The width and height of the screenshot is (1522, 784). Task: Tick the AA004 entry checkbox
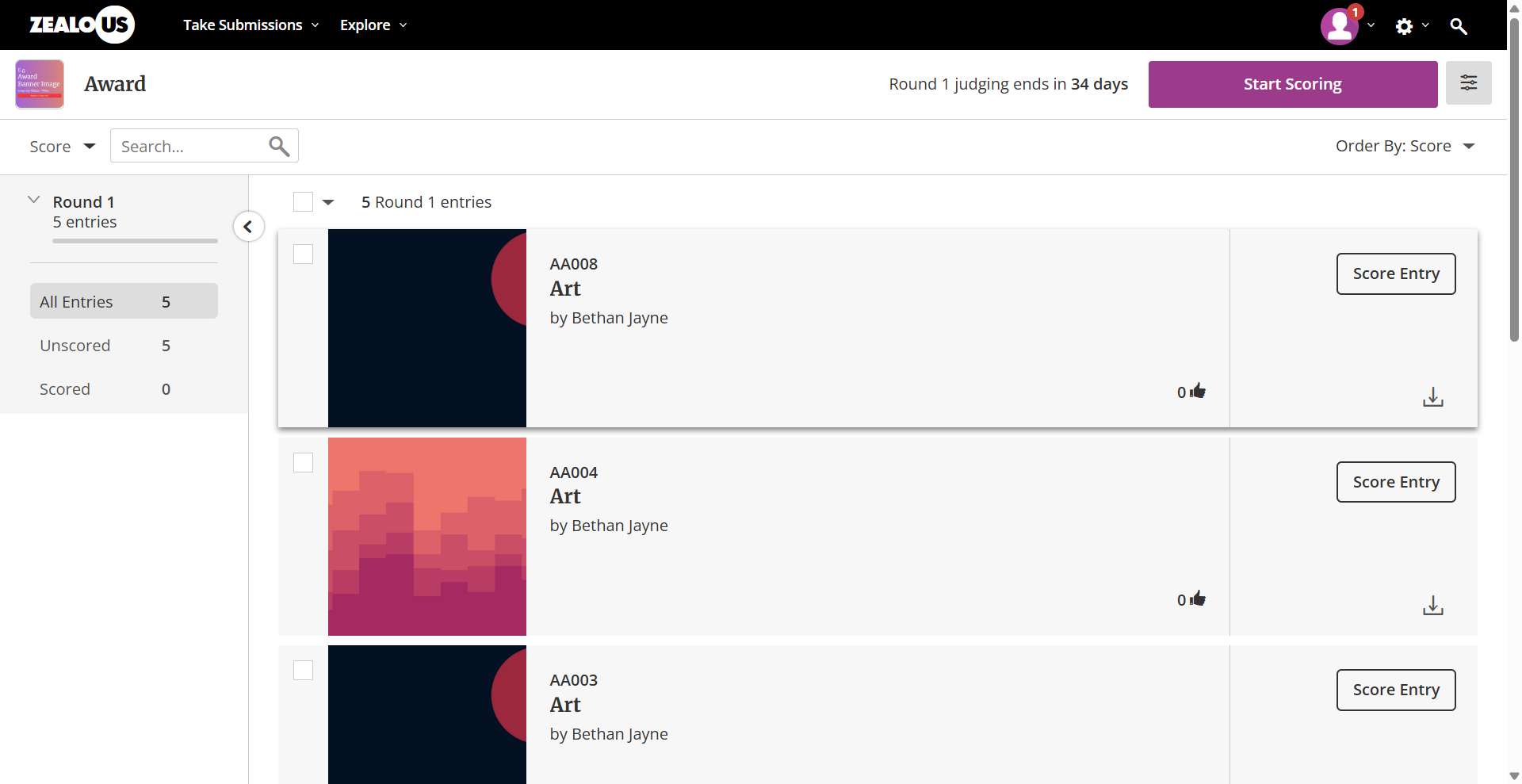[x=303, y=463]
